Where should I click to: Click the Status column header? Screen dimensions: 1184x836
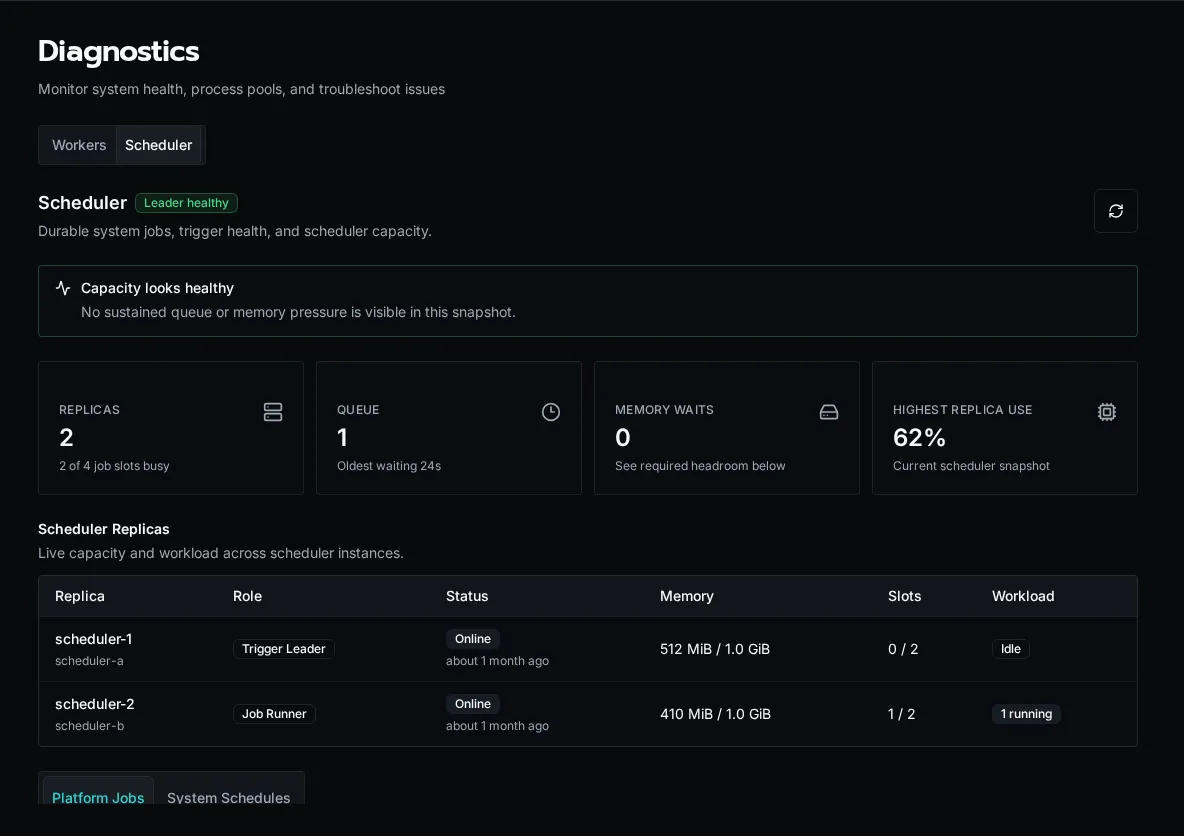click(467, 596)
